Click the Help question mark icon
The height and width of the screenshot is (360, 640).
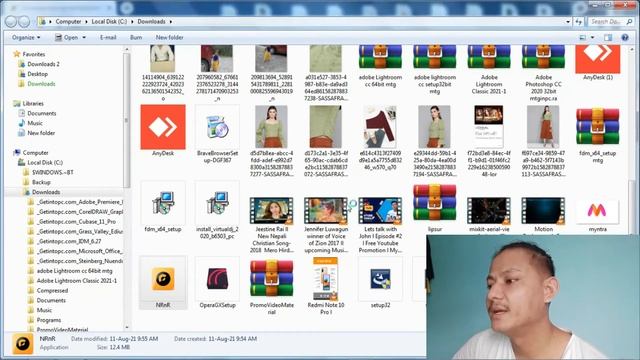click(x=624, y=38)
